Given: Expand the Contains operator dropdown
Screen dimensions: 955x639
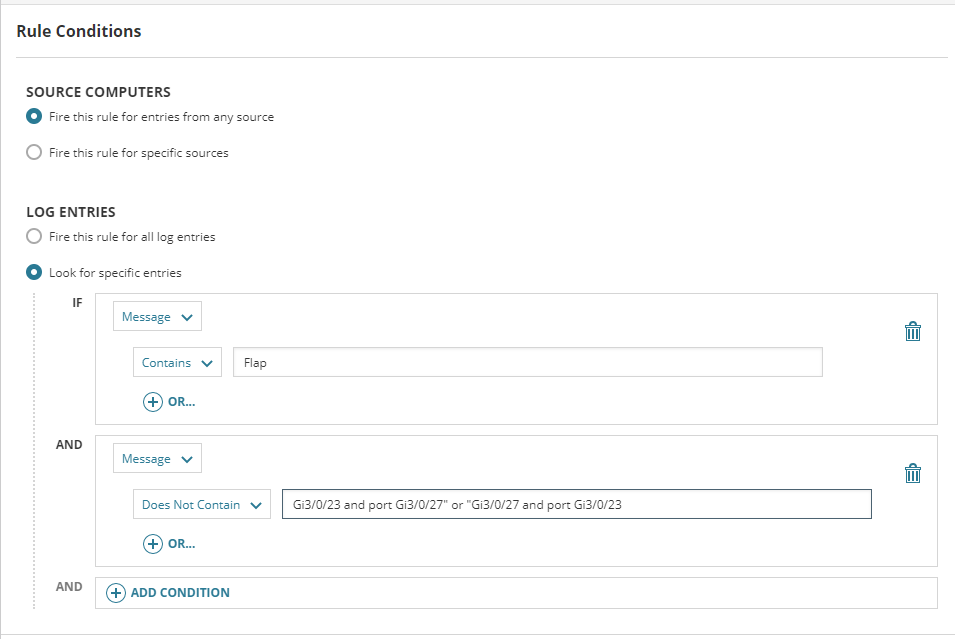Looking at the screenshot, I should [x=177, y=363].
